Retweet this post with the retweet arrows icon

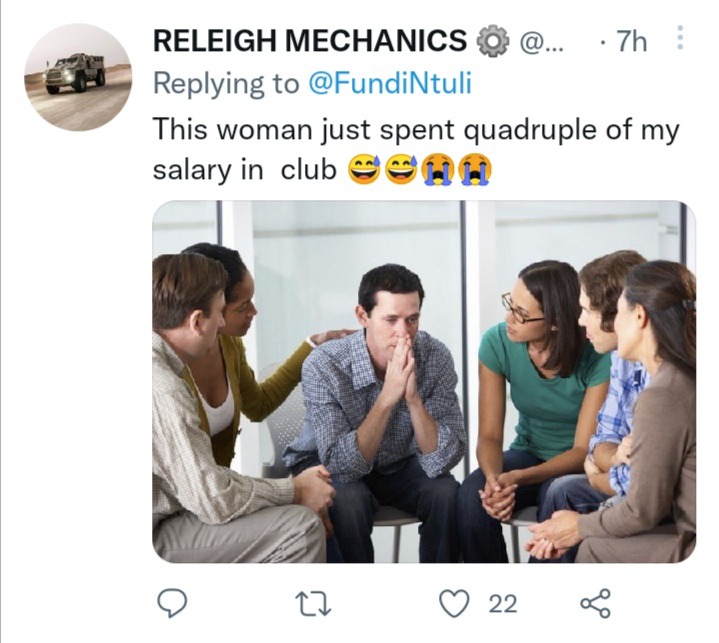(x=313, y=604)
